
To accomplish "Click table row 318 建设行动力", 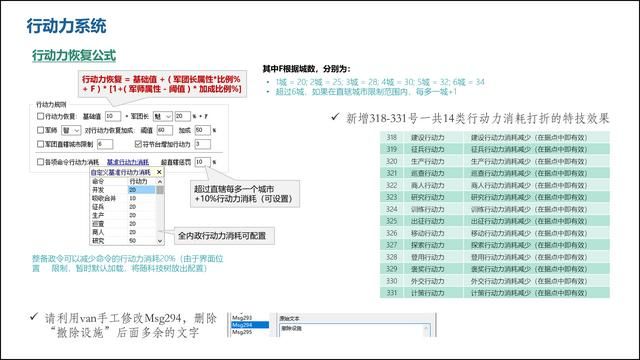I will [x=495, y=138].
